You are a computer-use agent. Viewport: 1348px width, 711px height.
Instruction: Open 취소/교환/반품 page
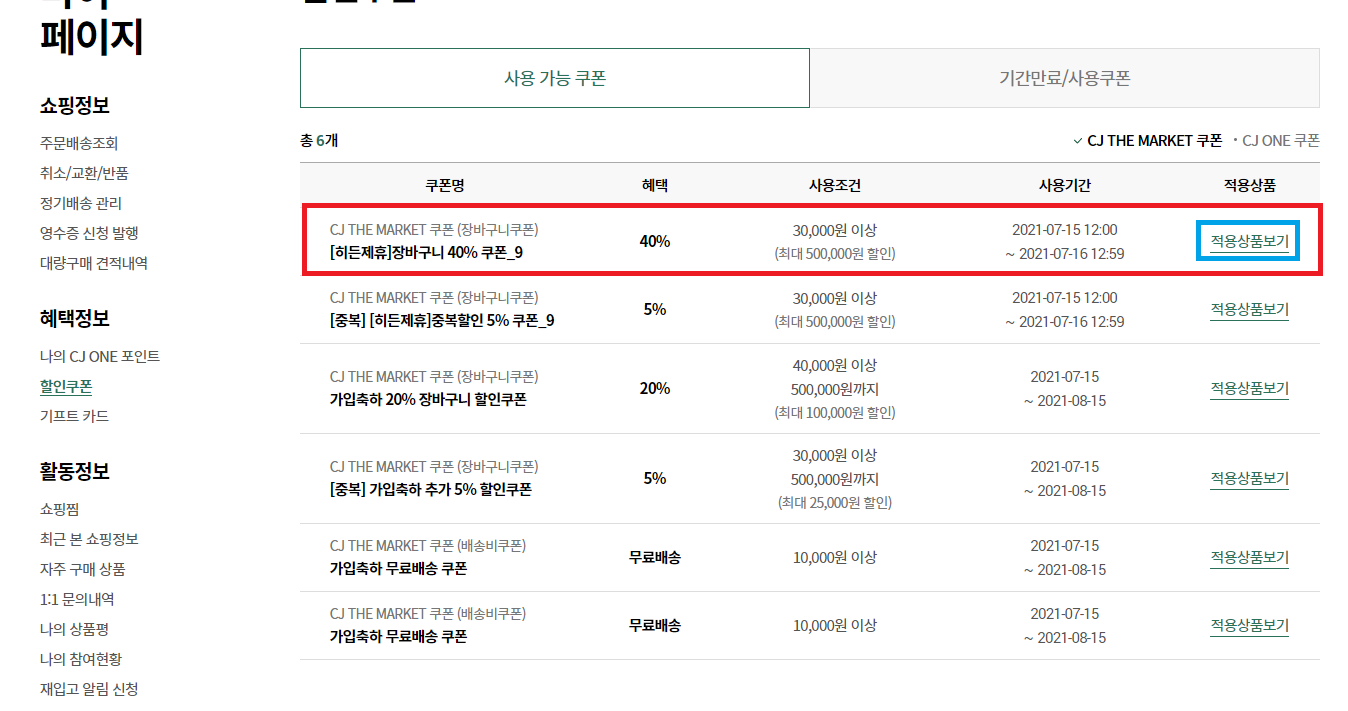84,174
